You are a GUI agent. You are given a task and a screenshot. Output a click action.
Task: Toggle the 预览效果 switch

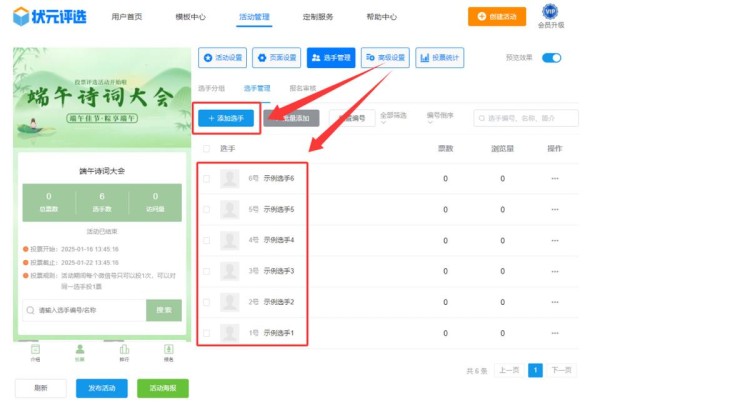click(x=551, y=58)
